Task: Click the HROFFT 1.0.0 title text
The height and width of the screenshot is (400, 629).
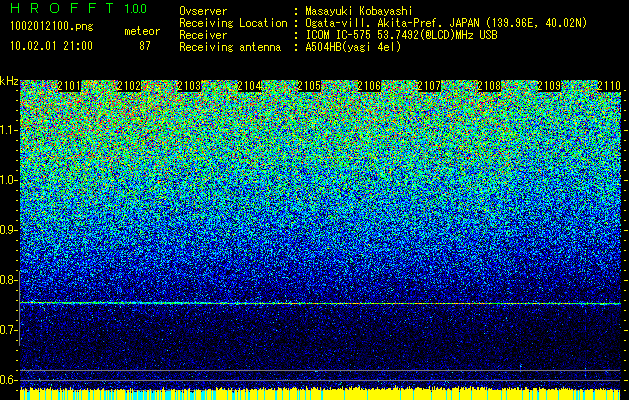Action: click(79, 8)
